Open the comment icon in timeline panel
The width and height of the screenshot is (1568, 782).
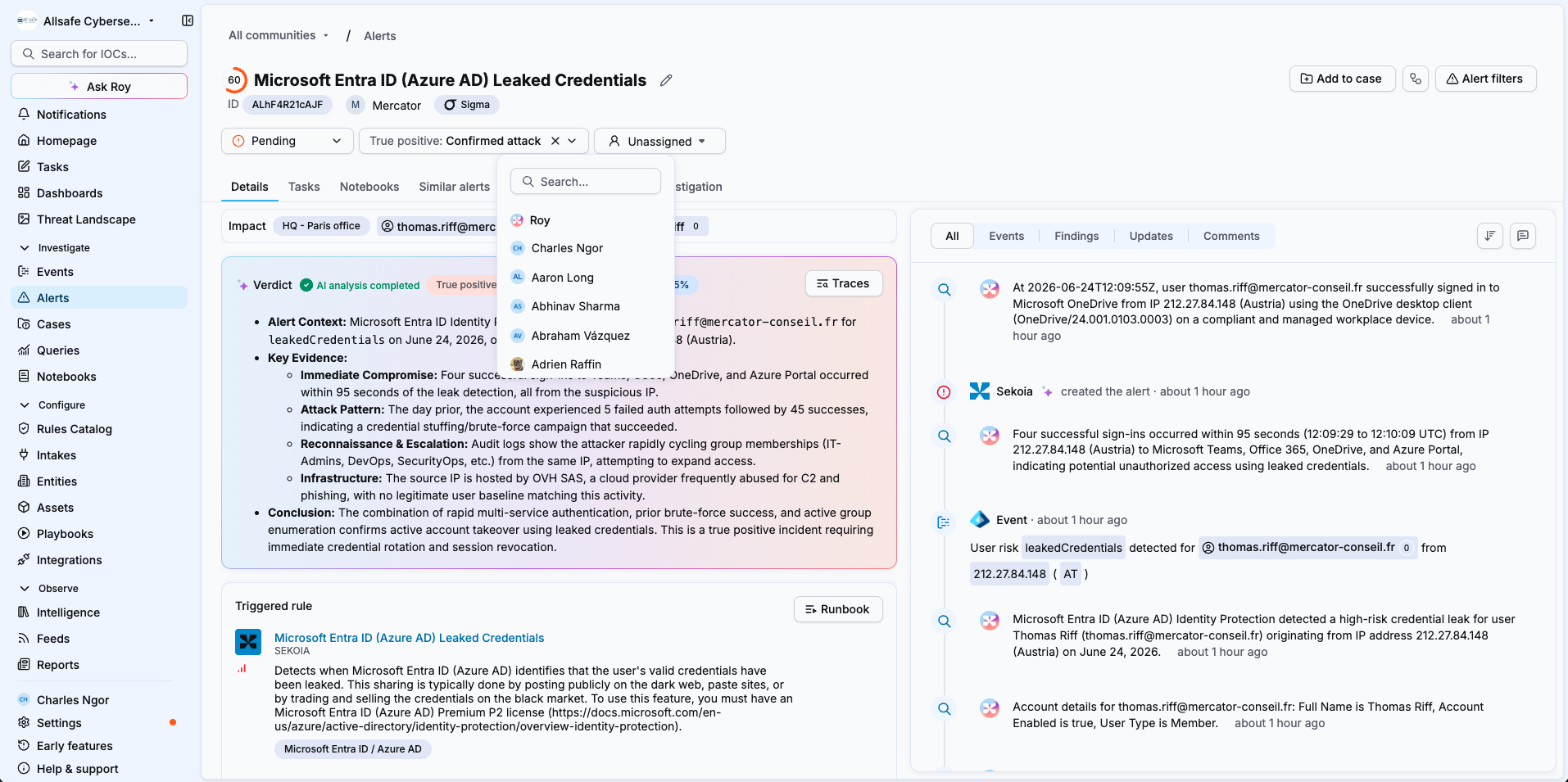[1523, 236]
